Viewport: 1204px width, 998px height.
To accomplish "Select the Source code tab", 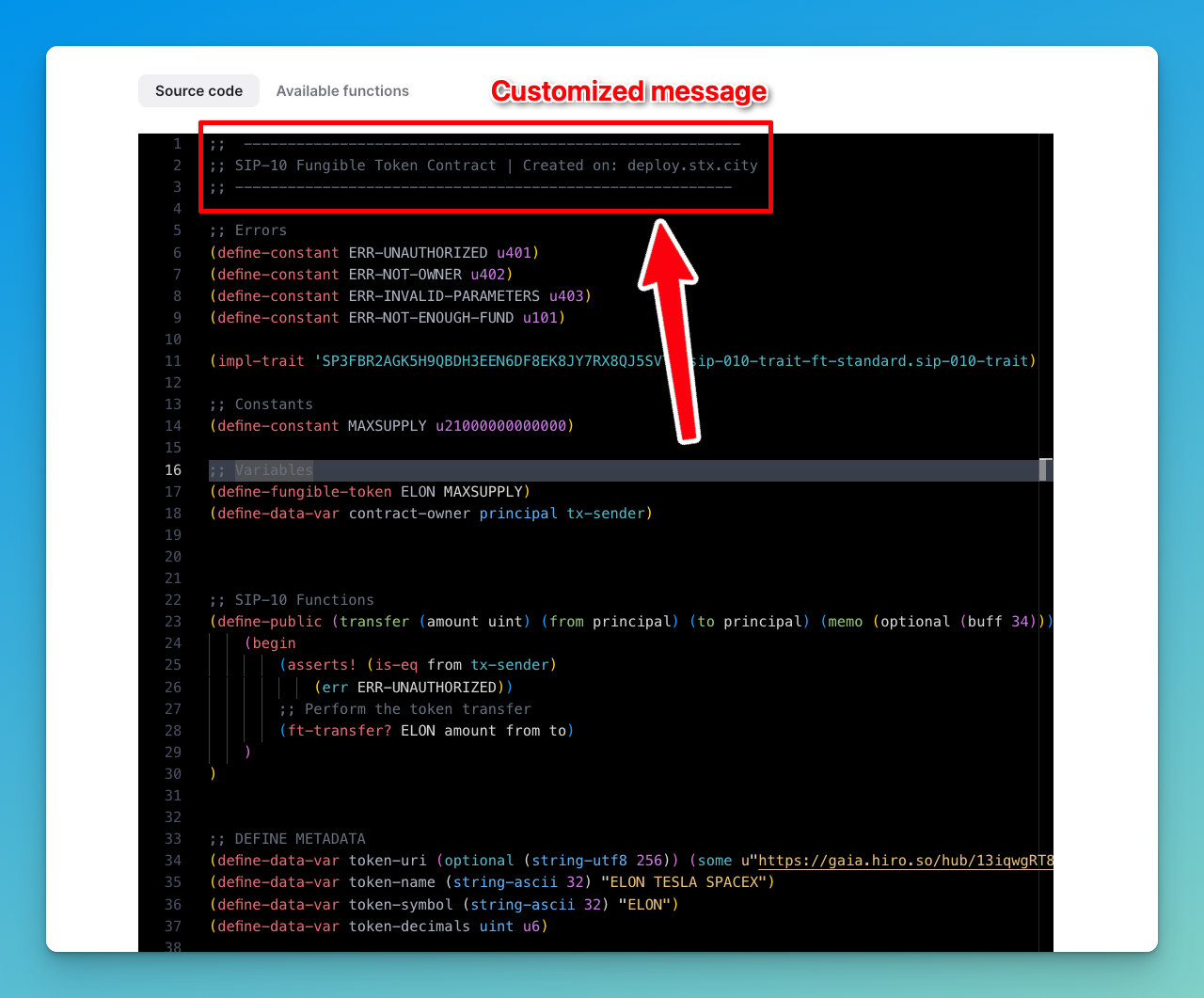I will [198, 90].
